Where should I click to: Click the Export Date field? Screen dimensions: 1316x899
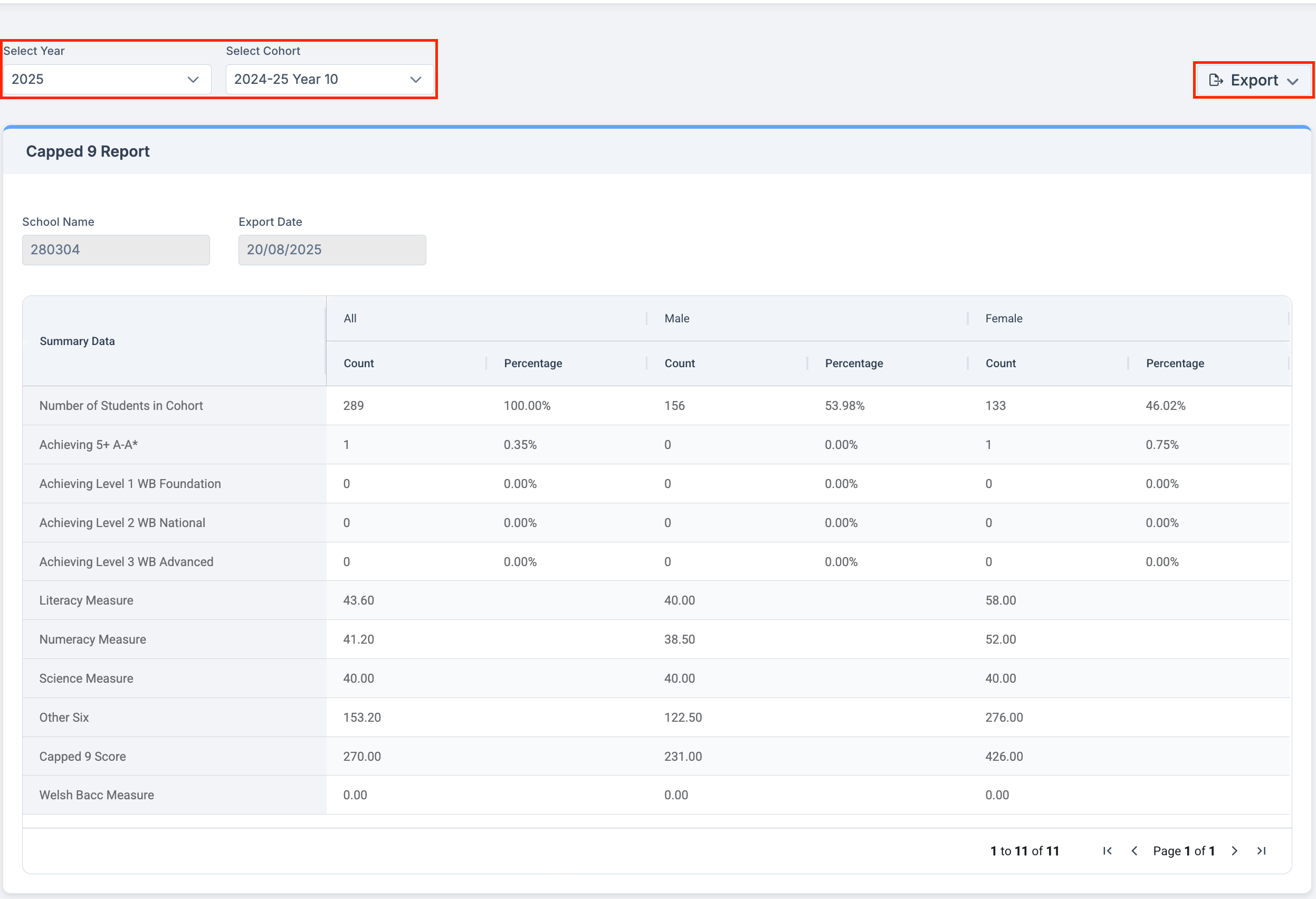[x=332, y=250]
